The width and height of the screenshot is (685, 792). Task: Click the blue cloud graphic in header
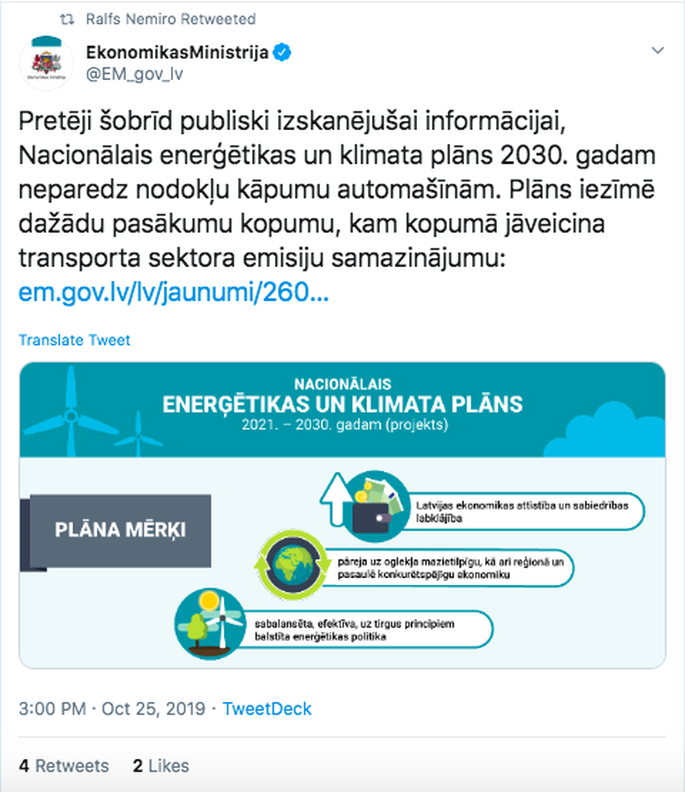click(604, 430)
